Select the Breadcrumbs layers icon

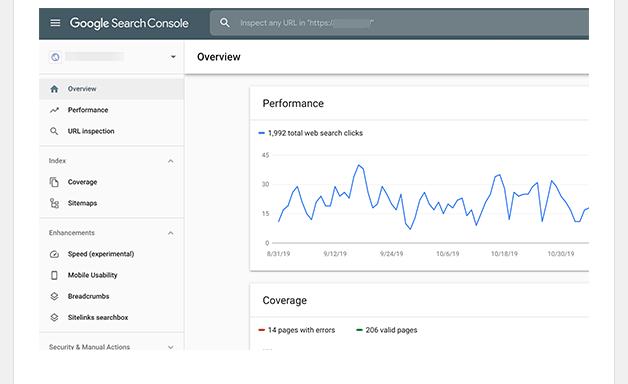coord(54,296)
